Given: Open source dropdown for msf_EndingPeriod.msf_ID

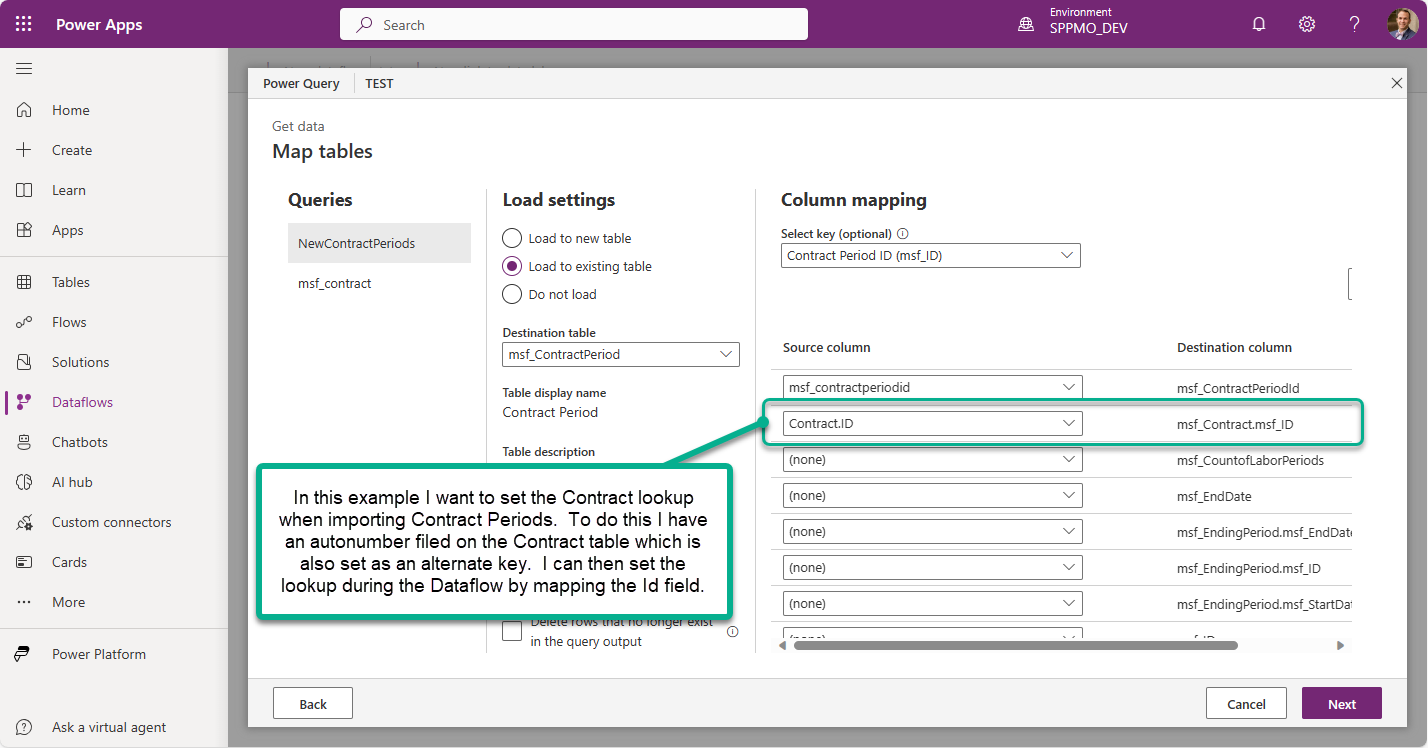Looking at the screenshot, I should 933,567.
